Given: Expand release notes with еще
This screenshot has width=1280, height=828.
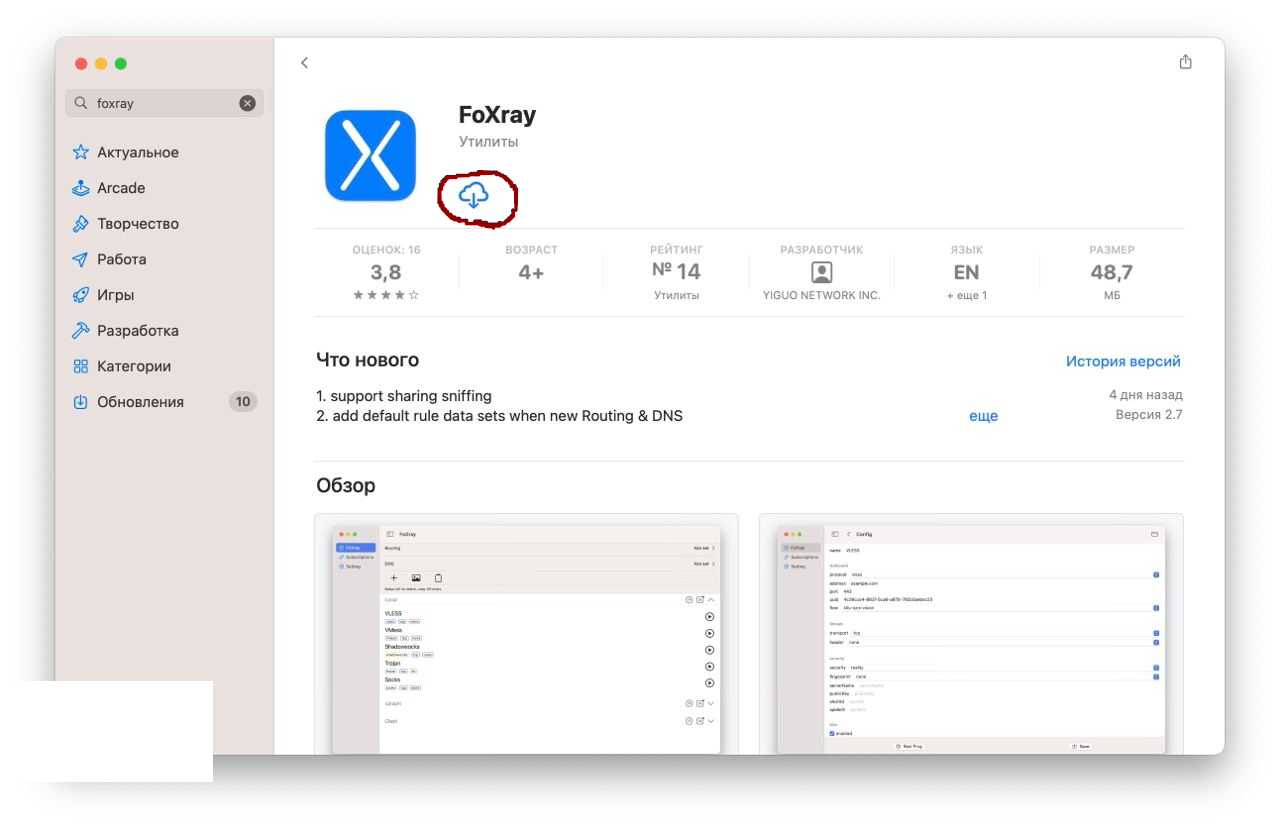Looking at the screenshot, I should pyautogui.click(x=983, y=416).
